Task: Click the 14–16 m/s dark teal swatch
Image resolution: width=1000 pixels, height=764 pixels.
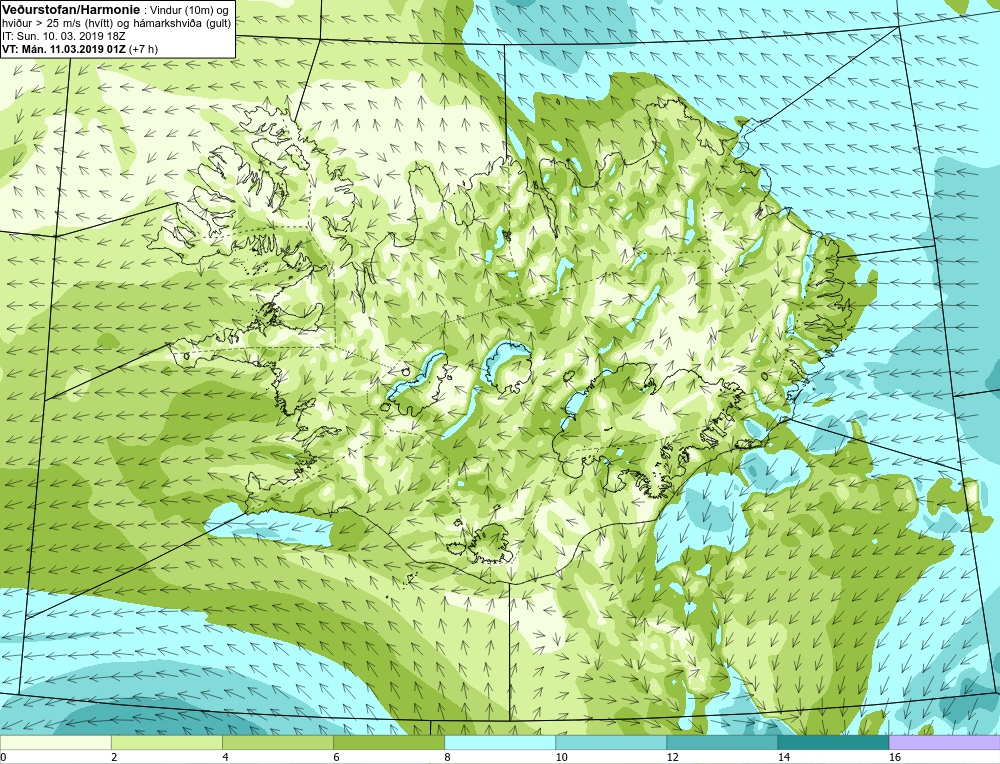Action: (x=833, y=742)
